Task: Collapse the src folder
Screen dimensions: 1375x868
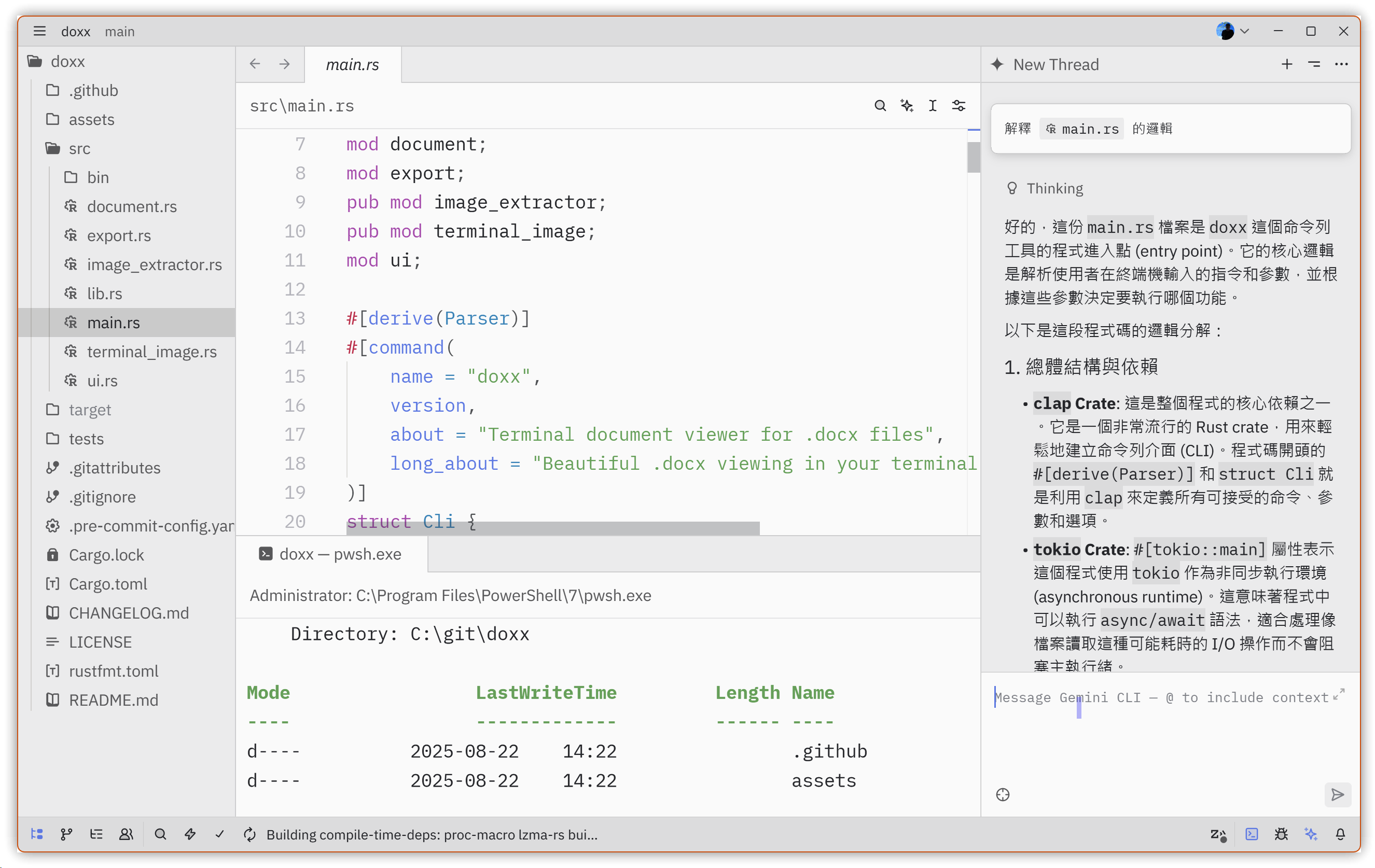Action: pyautogui.click(x=79, y=148)
